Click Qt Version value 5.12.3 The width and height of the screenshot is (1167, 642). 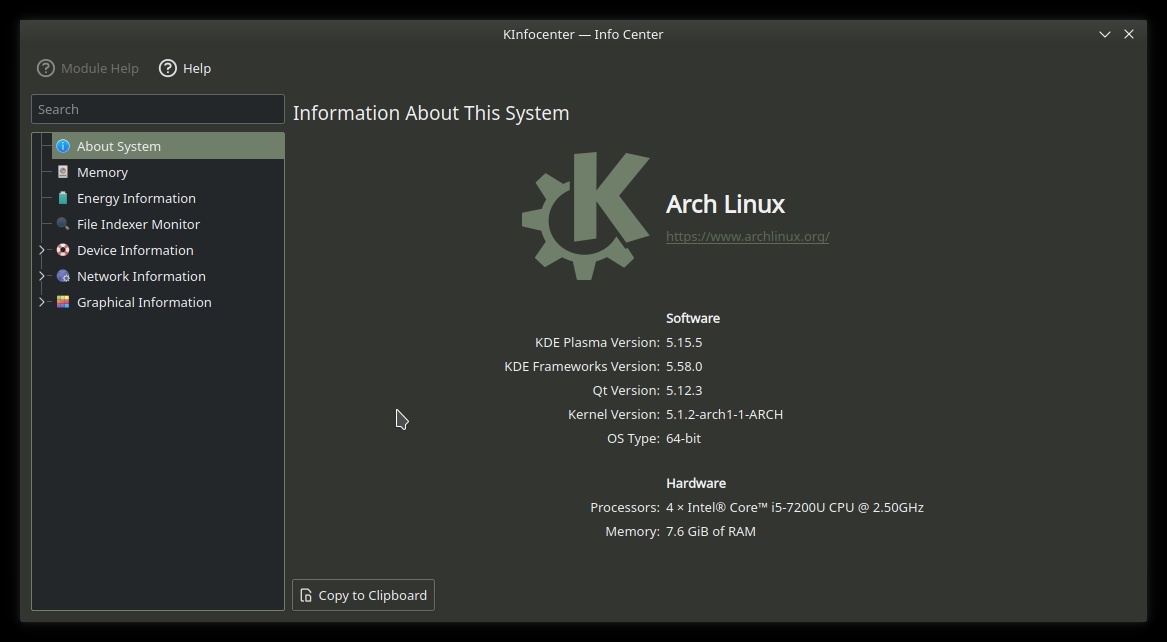pos(684,390)
